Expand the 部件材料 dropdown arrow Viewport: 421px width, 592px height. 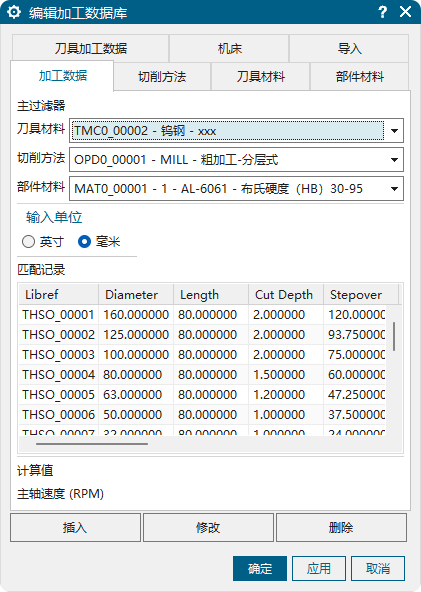(x=394, y=188)
